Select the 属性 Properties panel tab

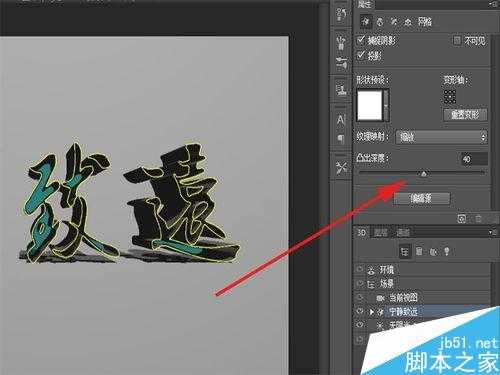coord(365,4)
